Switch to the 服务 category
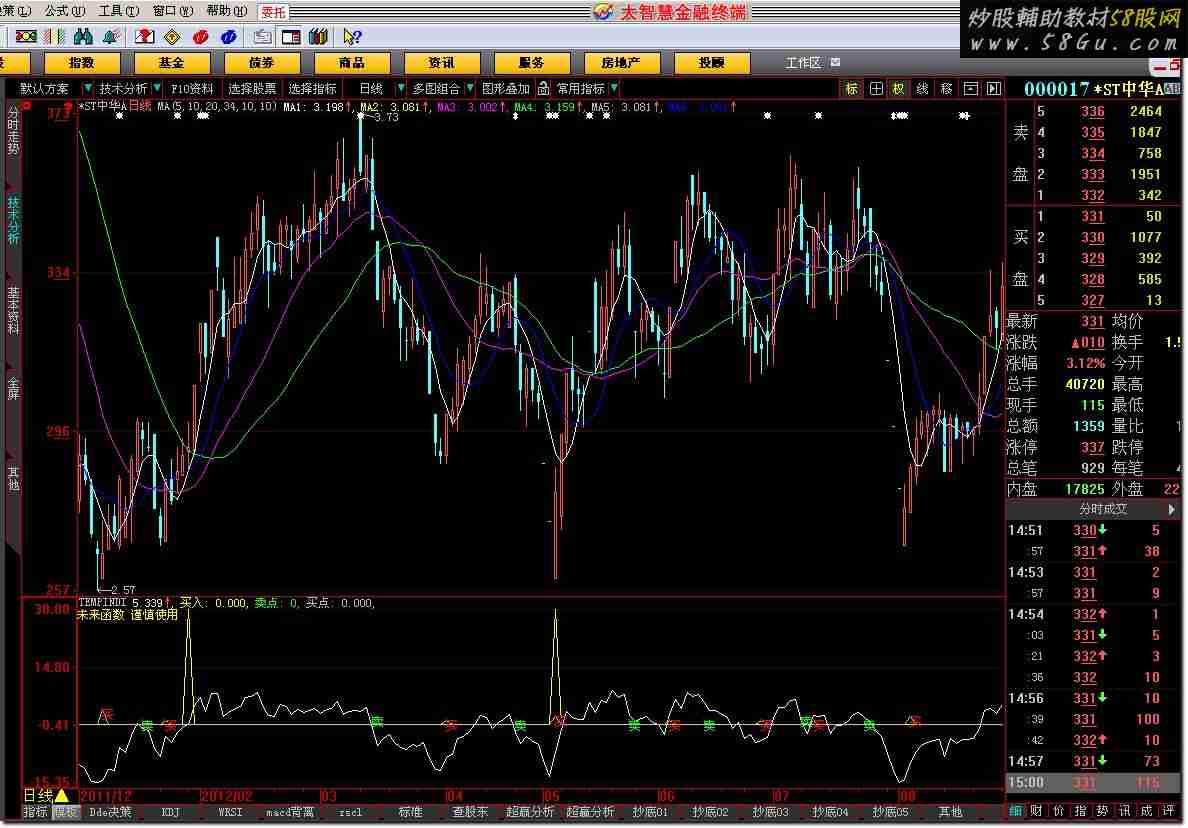The image size is (1188, 828). pos(531,62)
